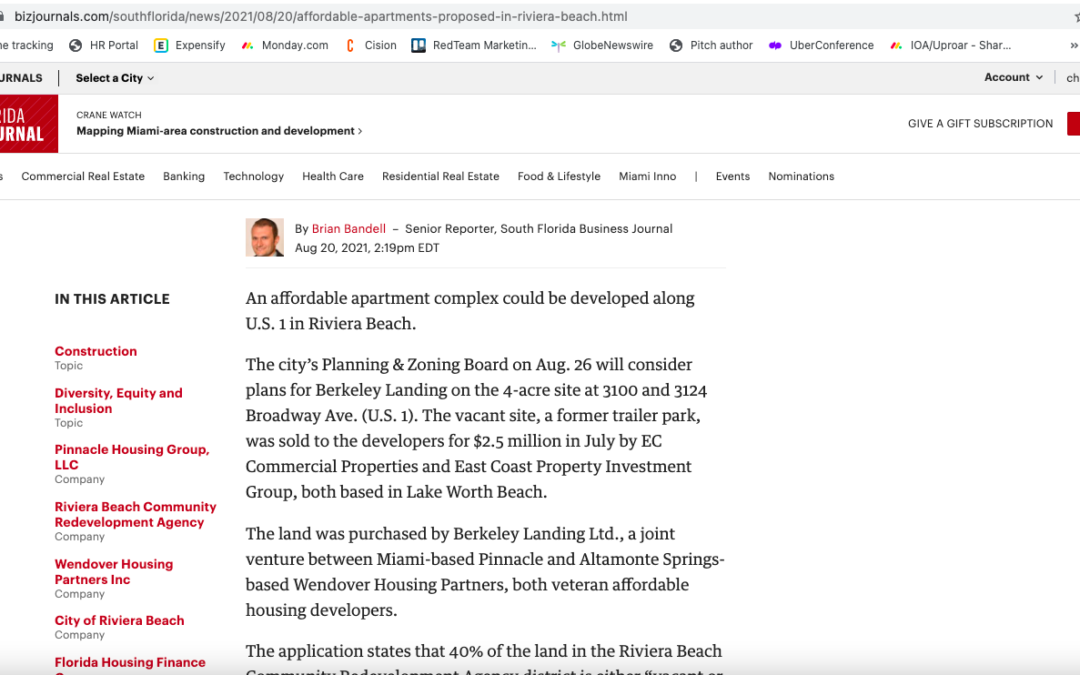
Task: Open Florida Housing Finance company link
Action: [129, 663]
